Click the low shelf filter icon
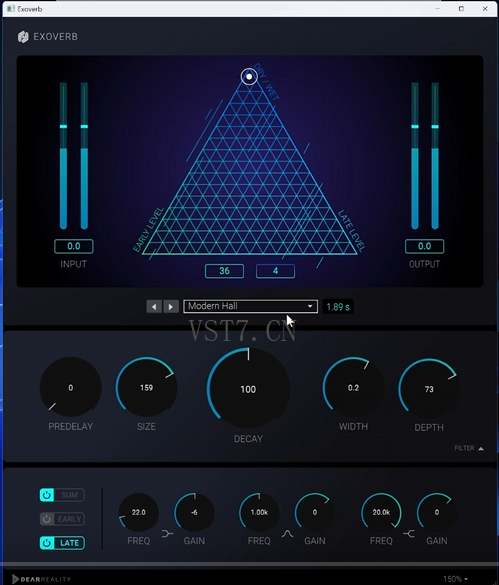The image size is (499, 585). click(167, 534)
